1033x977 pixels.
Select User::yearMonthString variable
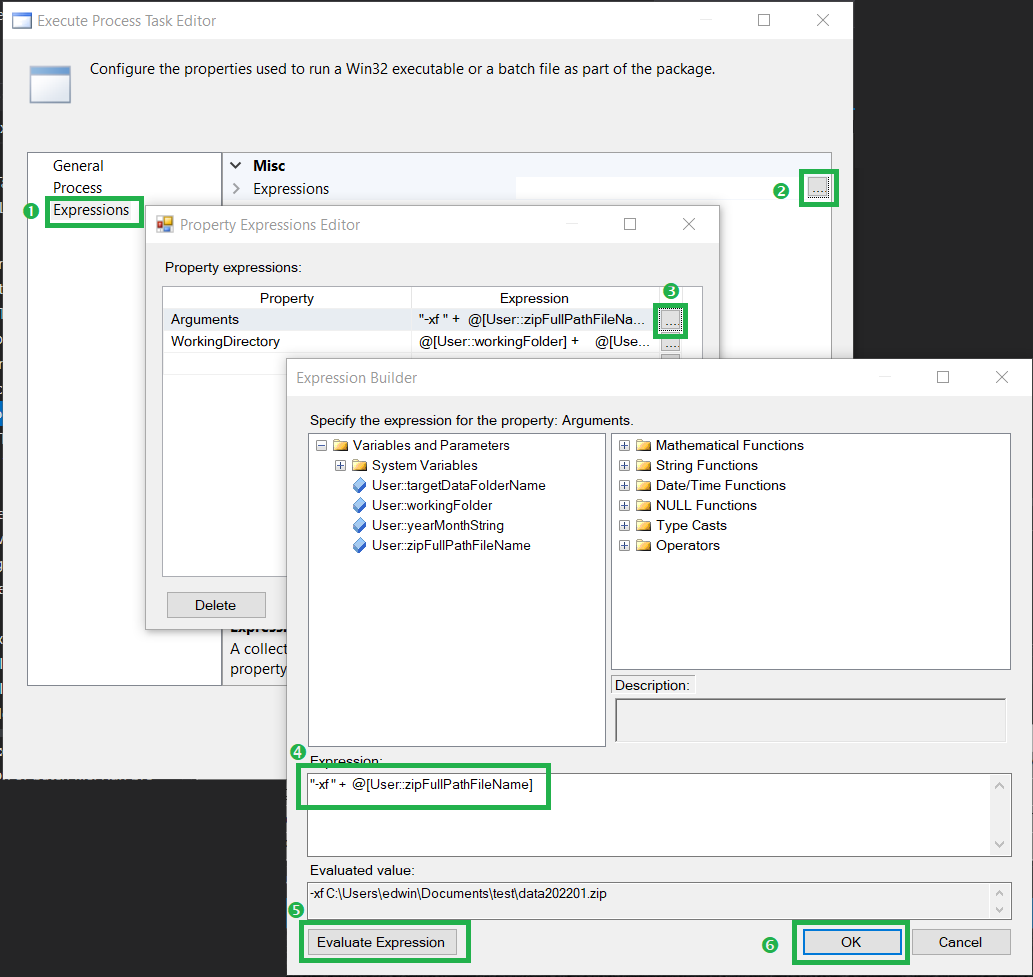tap(437, 526)
